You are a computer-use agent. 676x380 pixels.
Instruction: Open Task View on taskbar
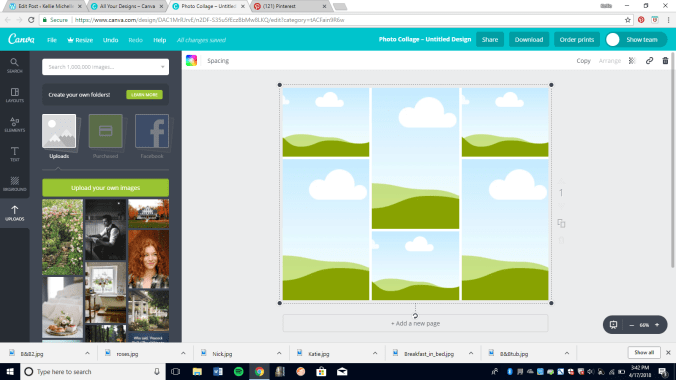click(175, 371)
